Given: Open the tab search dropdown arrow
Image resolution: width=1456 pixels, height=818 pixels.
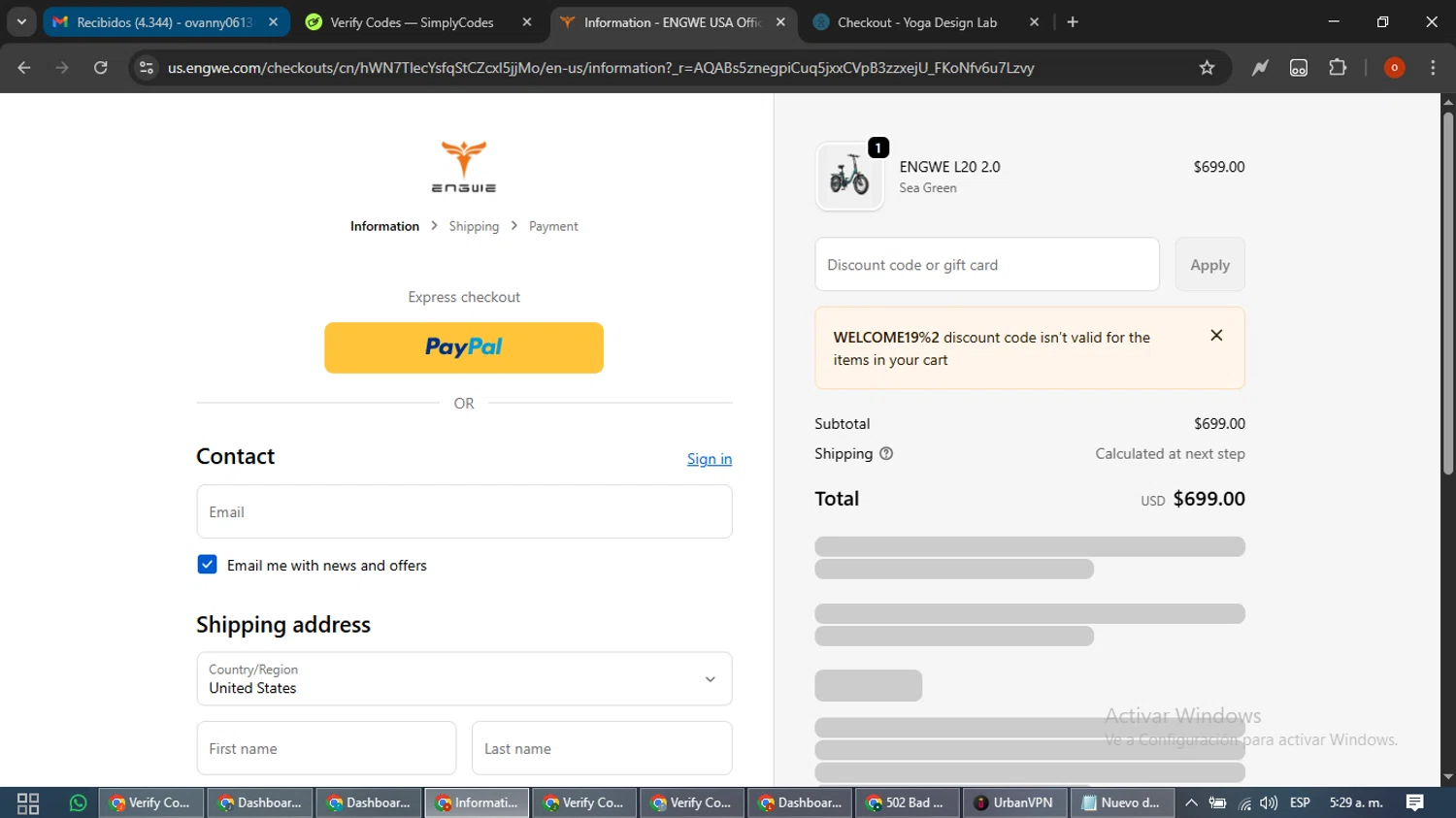Looking at the screenshot, I should coord(21,22).
